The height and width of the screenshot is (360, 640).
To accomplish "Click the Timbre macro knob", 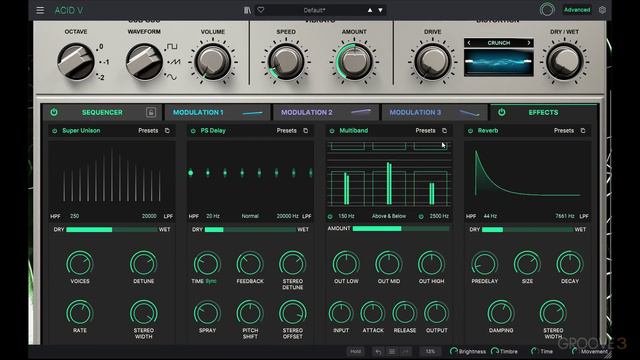I will click(x=495, y=351).
